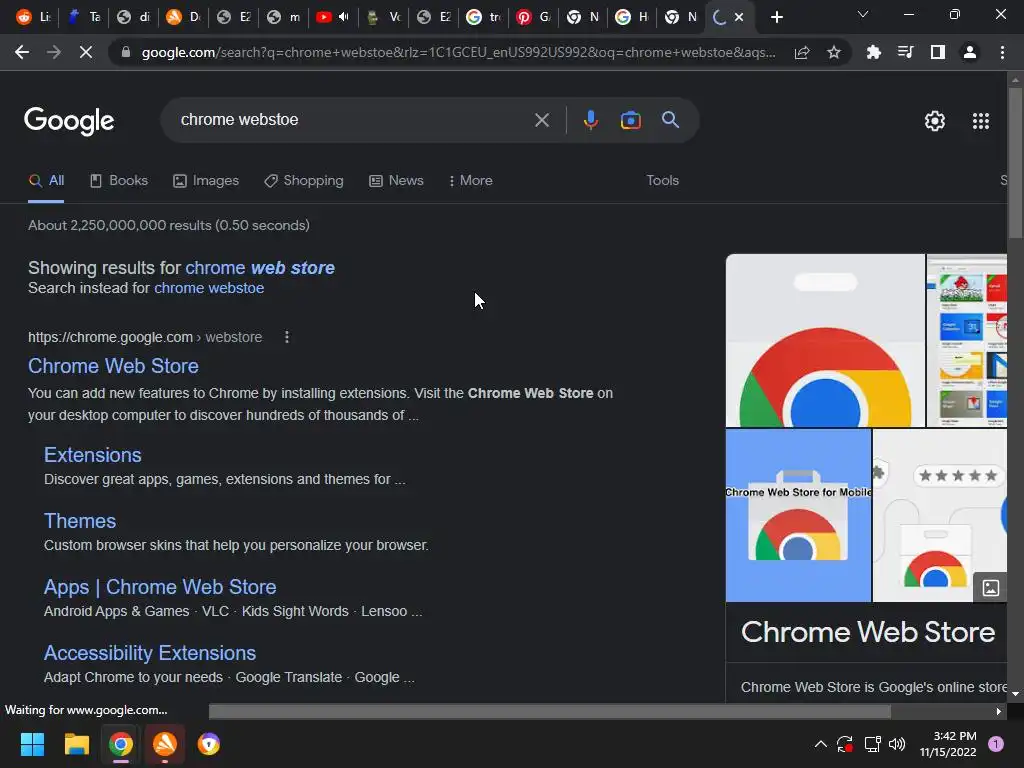Screen dimensions: 1024x768
Task: Open the media control icon in toolbar
Action: (x=905, y=52)
